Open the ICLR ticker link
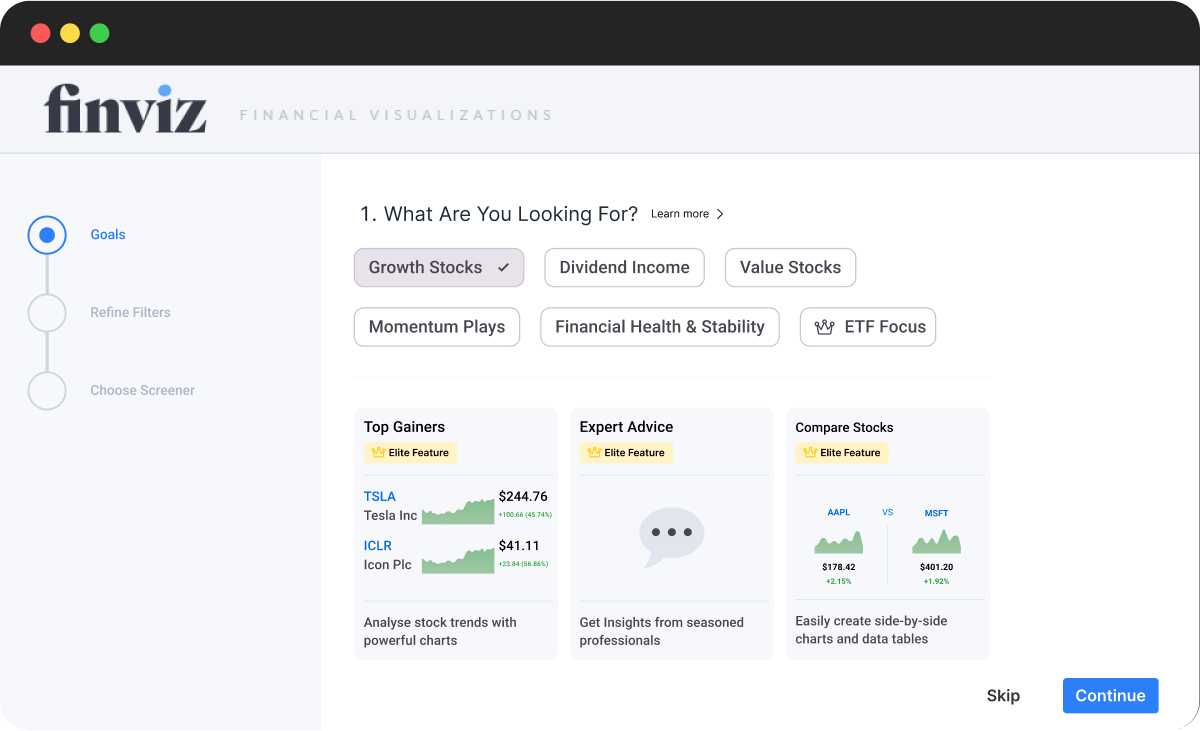 [x=378, y=546]
